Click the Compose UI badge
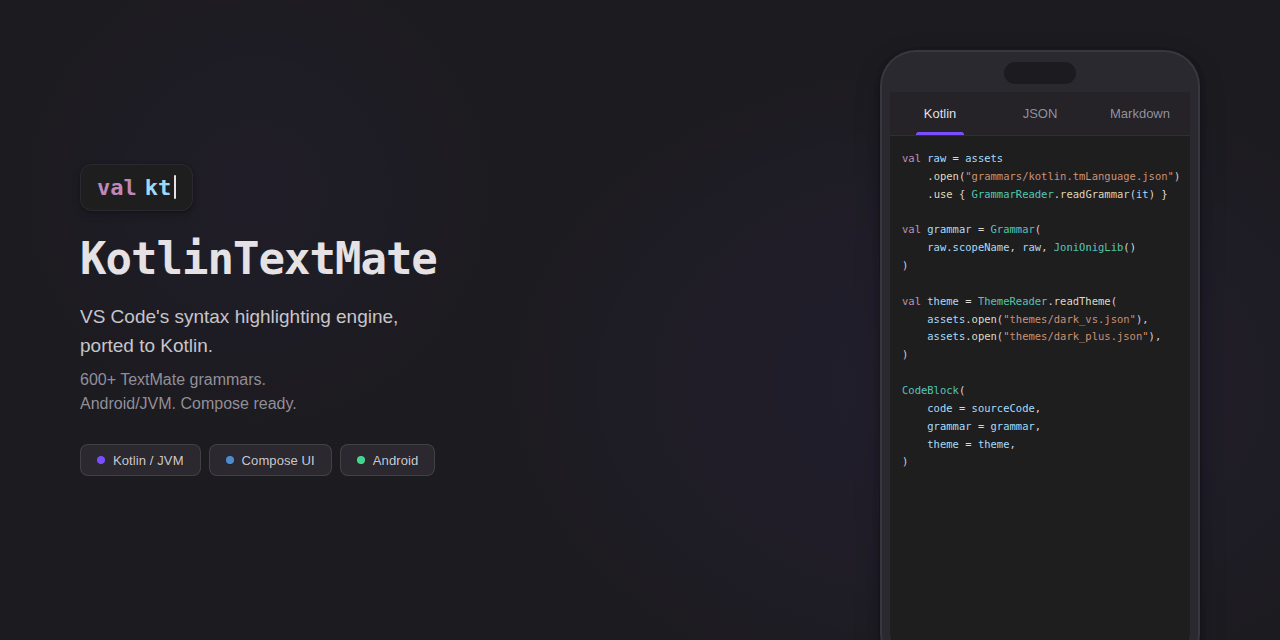 point(270,460)
